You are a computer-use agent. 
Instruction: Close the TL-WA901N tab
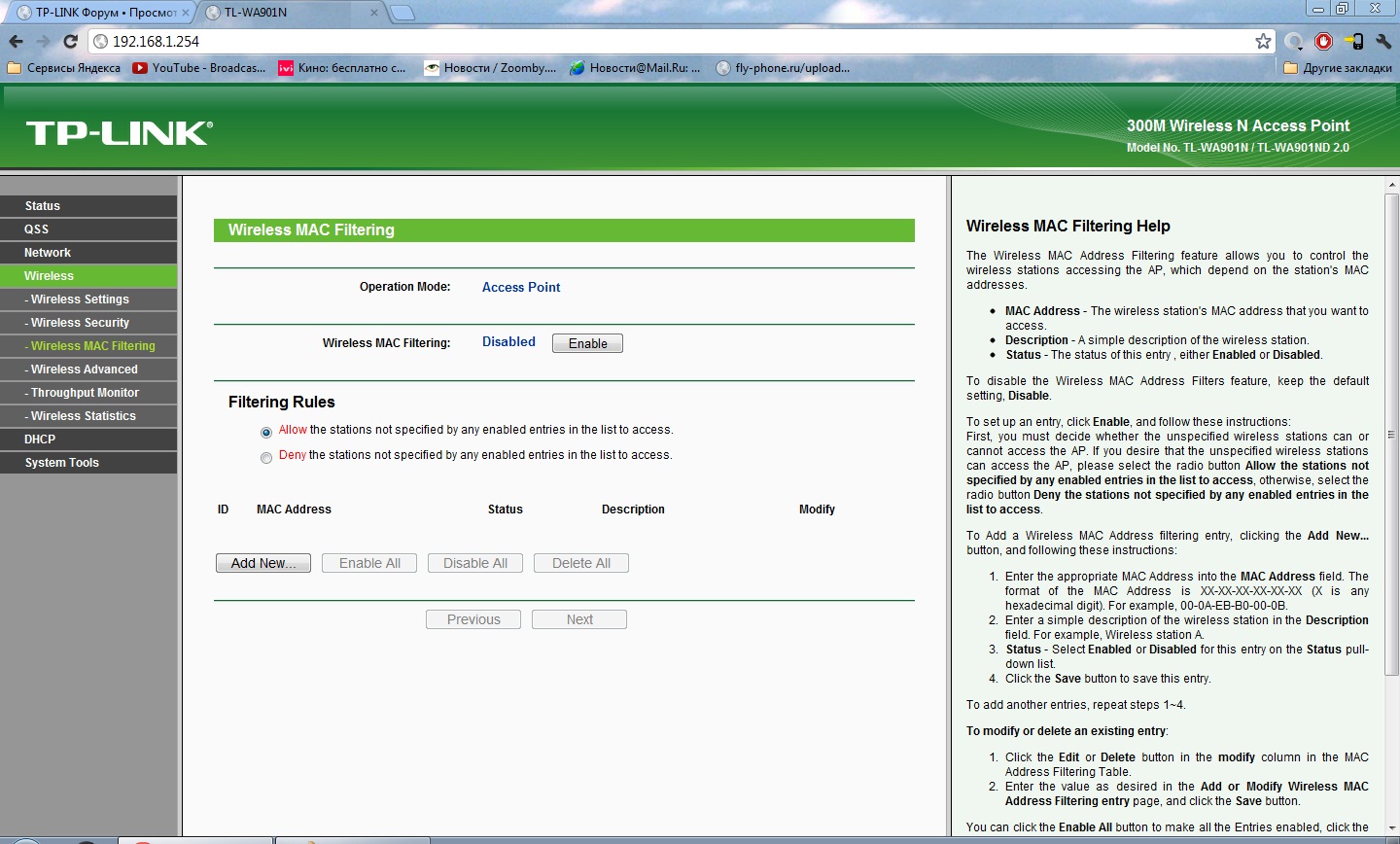(375, 13)
